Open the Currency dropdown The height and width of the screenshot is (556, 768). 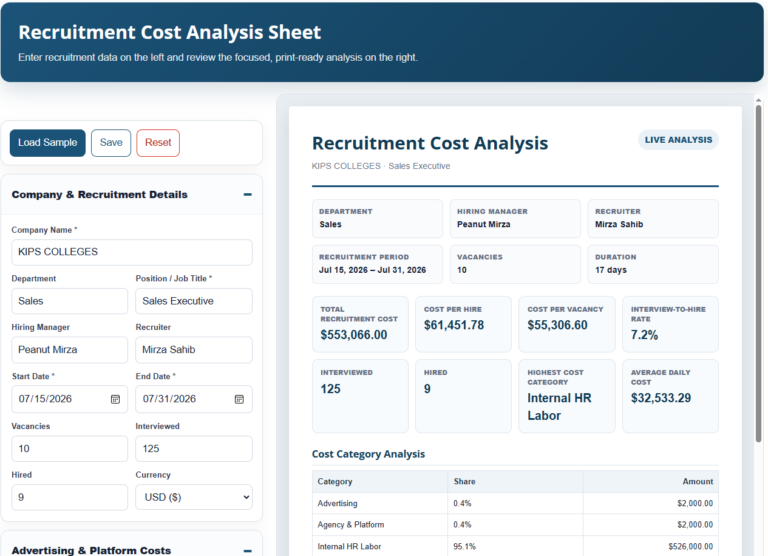point(194,497)
